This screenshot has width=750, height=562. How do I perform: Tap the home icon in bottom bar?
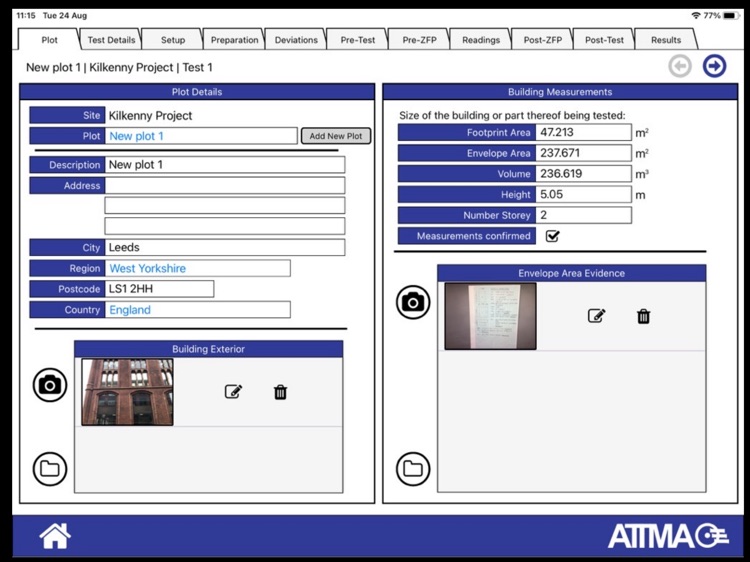tap(55, 536)
